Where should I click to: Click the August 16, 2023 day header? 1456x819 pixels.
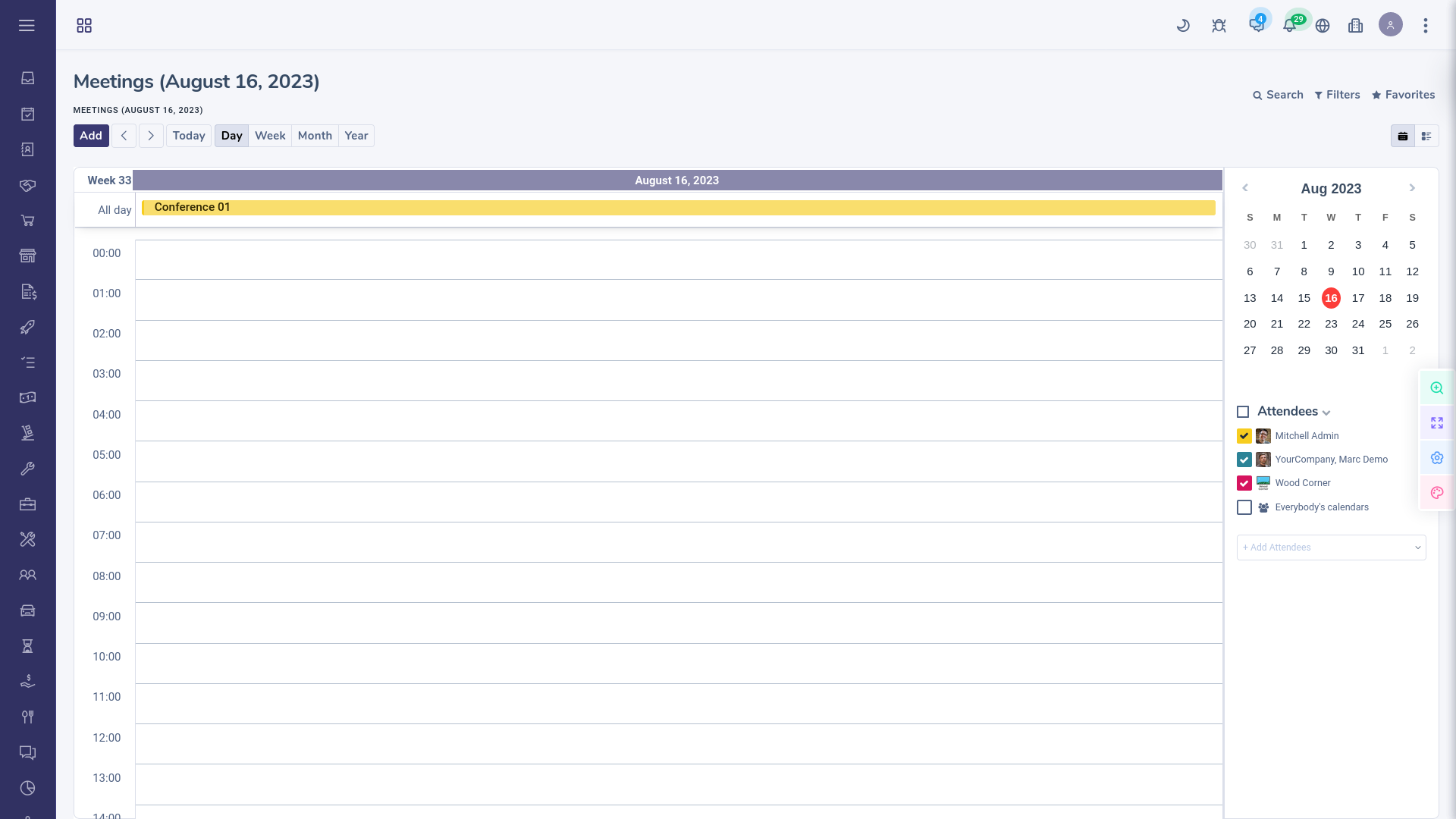click(x=677, y=180)
